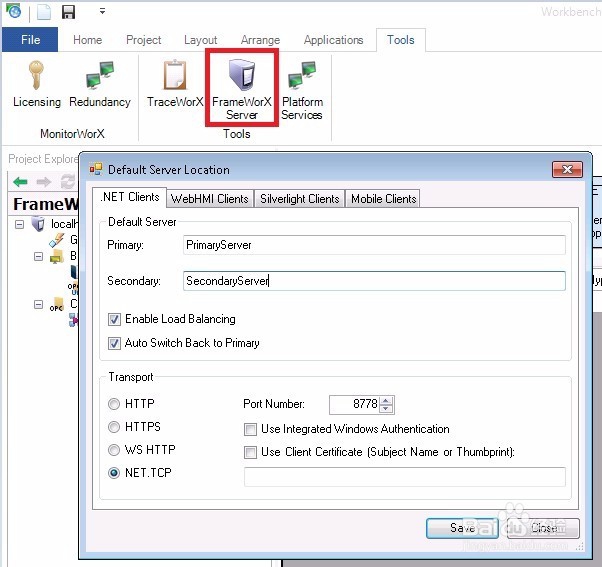Click the Save button in the dialog
The width and height of the screenshot is (602, 567).
pyautogui.click(x=462, y=528)
